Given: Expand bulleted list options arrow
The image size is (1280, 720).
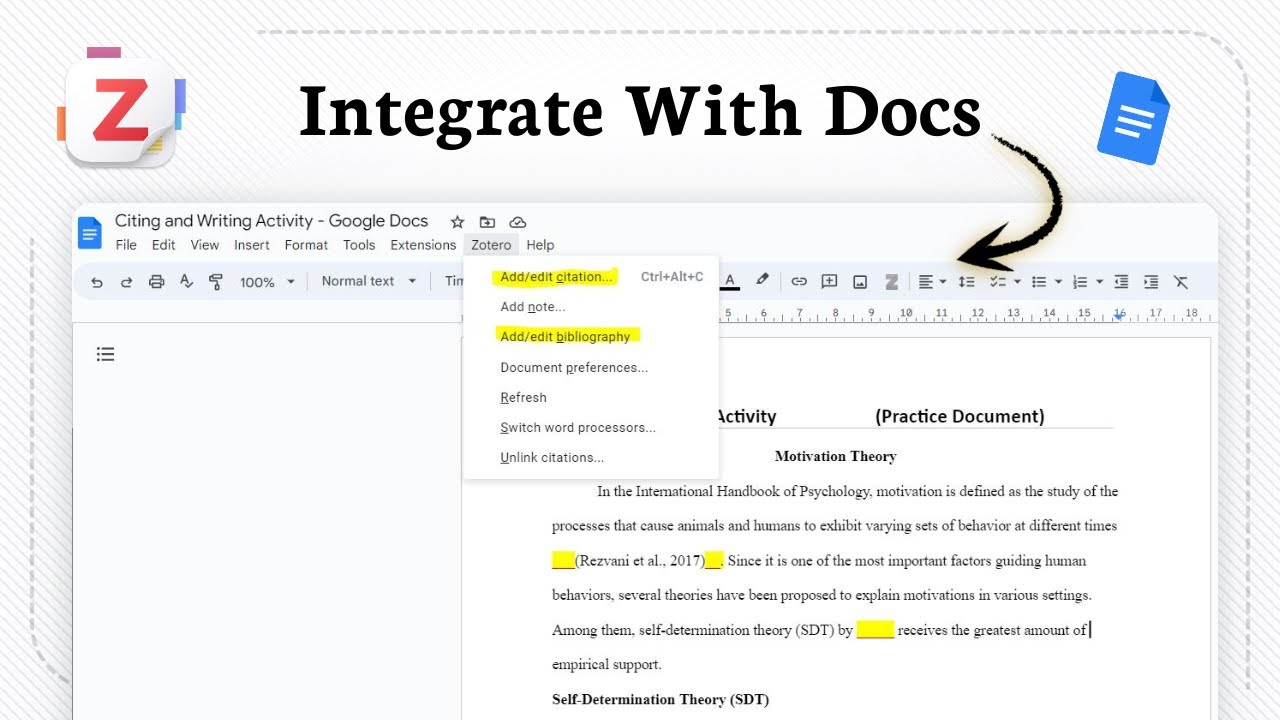Looking at the screenshot, I should click(1058, 282).
